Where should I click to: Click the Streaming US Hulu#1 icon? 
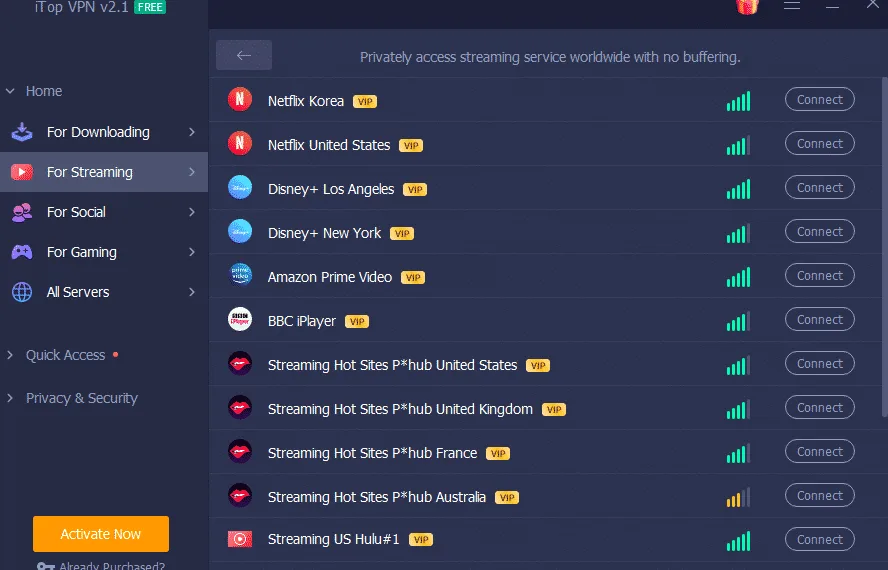click(240, 539)
